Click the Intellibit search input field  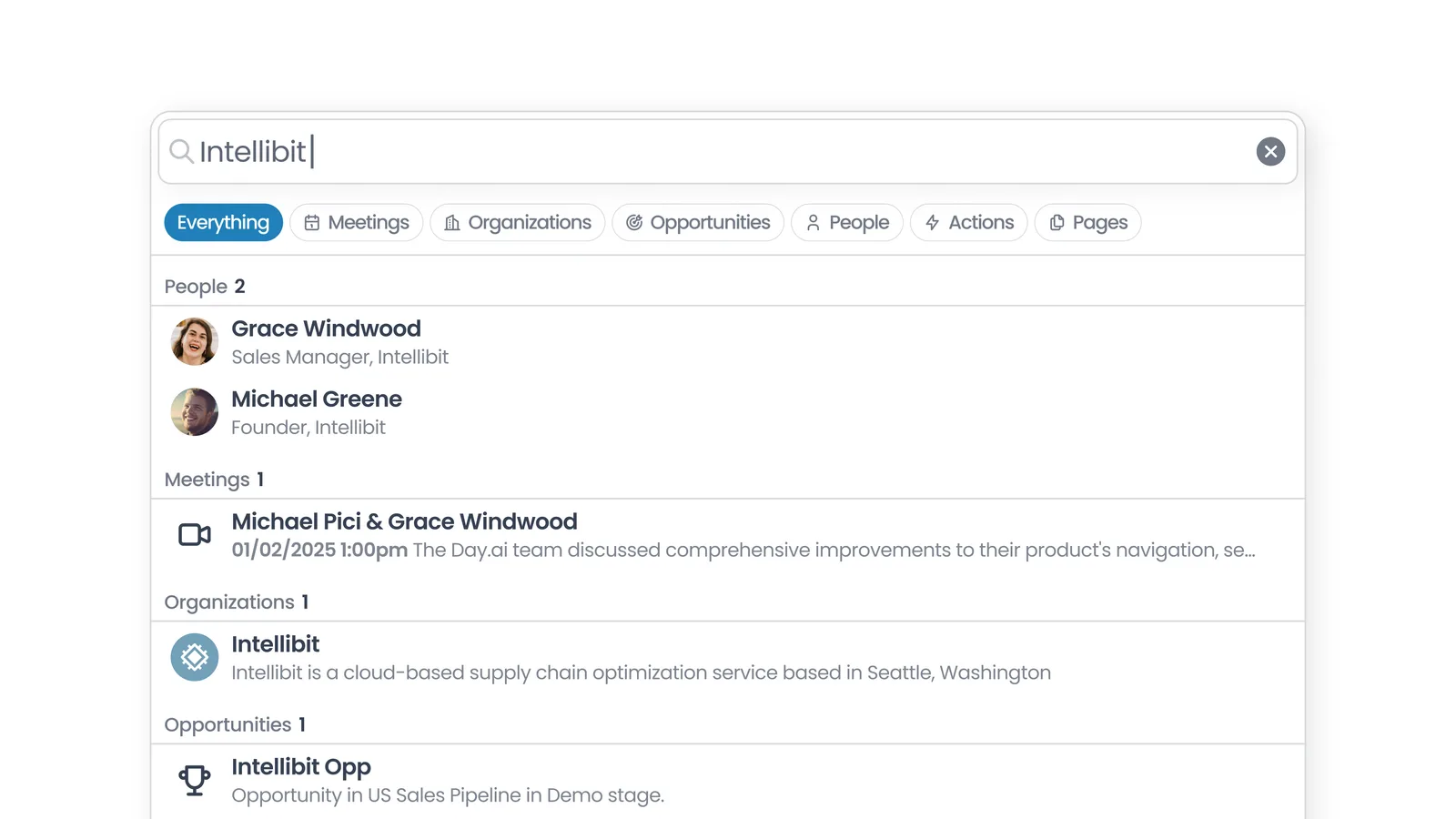(728, 151)
